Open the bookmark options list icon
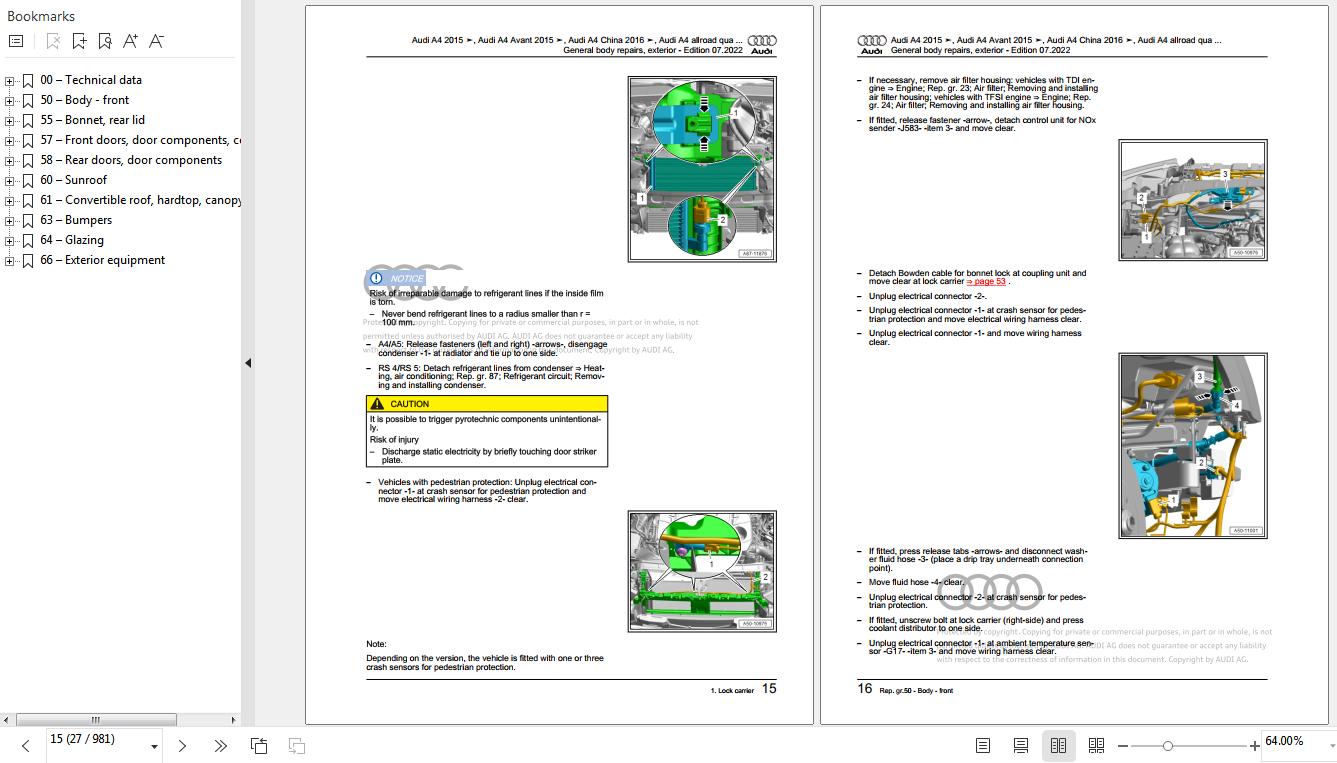This screenshot has width=1337, height=763. (x=16, y=41)
